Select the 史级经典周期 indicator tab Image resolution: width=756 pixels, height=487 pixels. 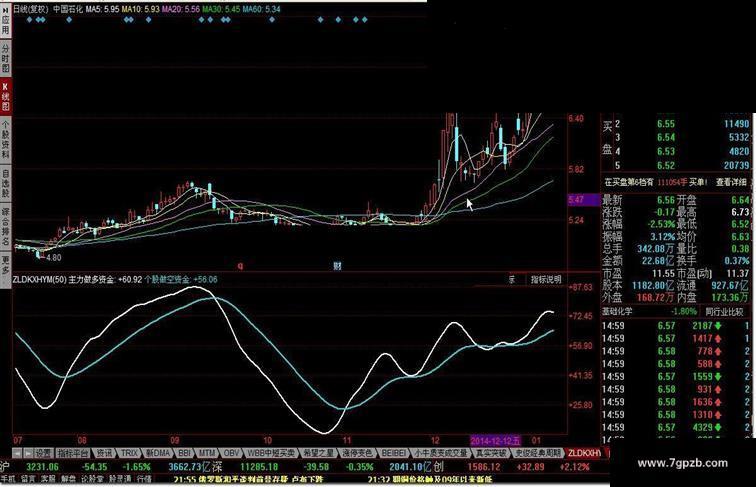pos(538,453)
